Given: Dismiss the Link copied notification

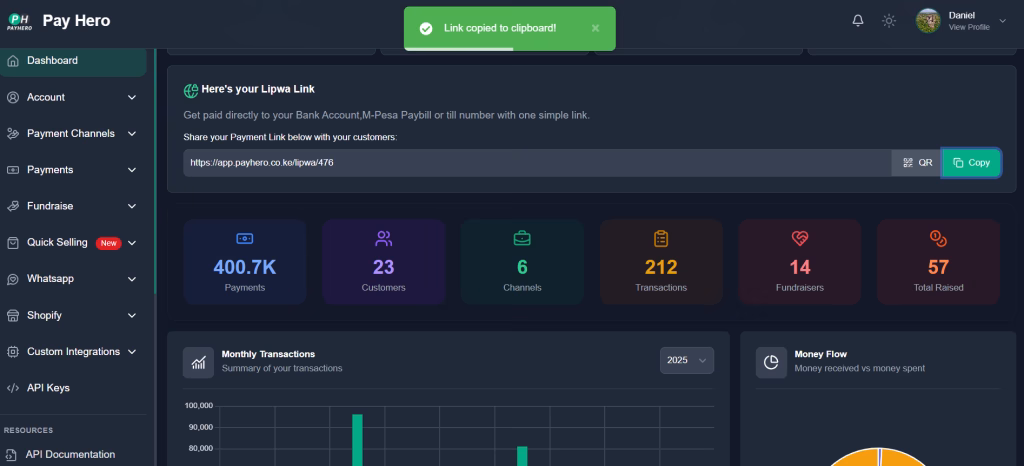Looking at the screenshot, I should (x=596, y=28).
